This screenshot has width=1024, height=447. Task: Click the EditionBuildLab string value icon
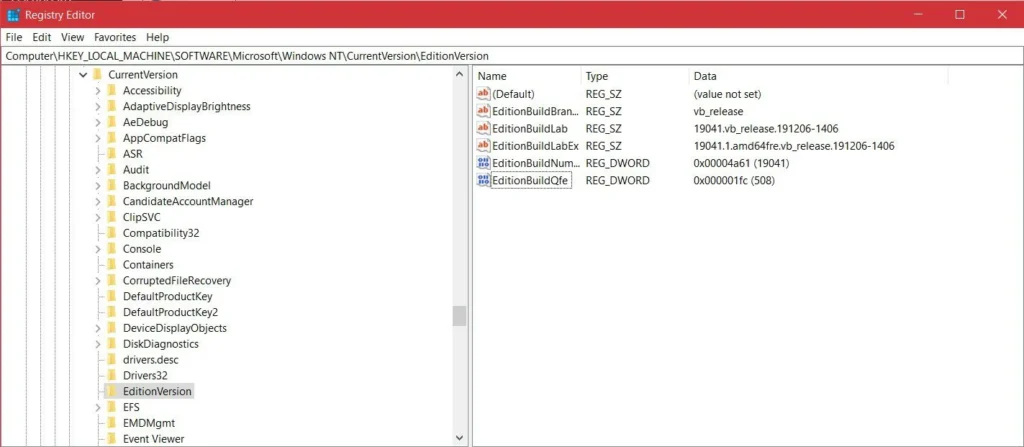click(x=483, y=128)
